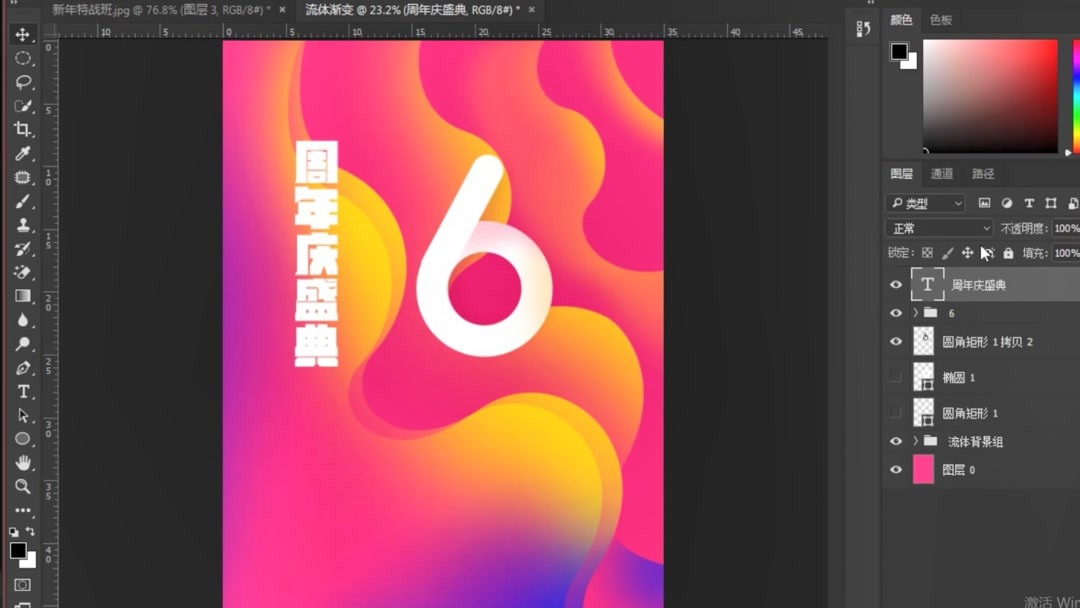Activate the Lasso tool
1080x608 pixels.
tap(22, 82)
